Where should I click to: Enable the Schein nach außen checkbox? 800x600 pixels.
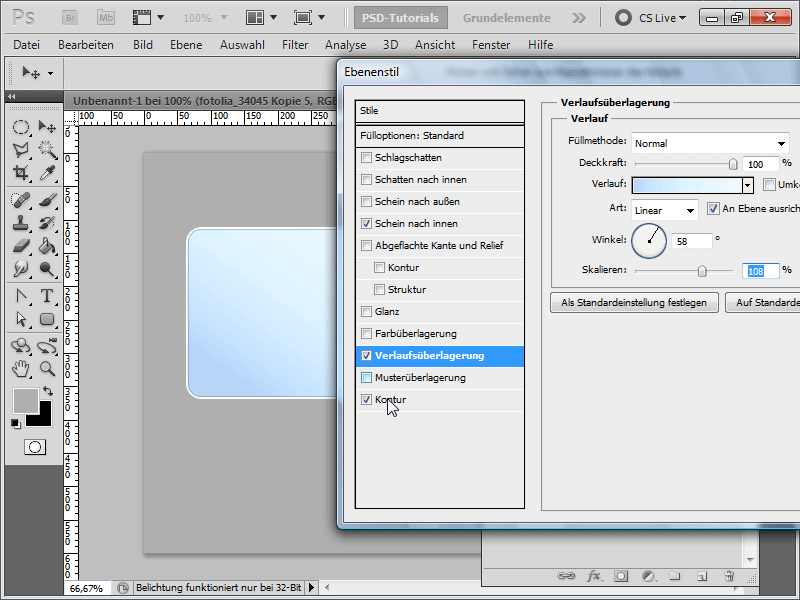366,201
